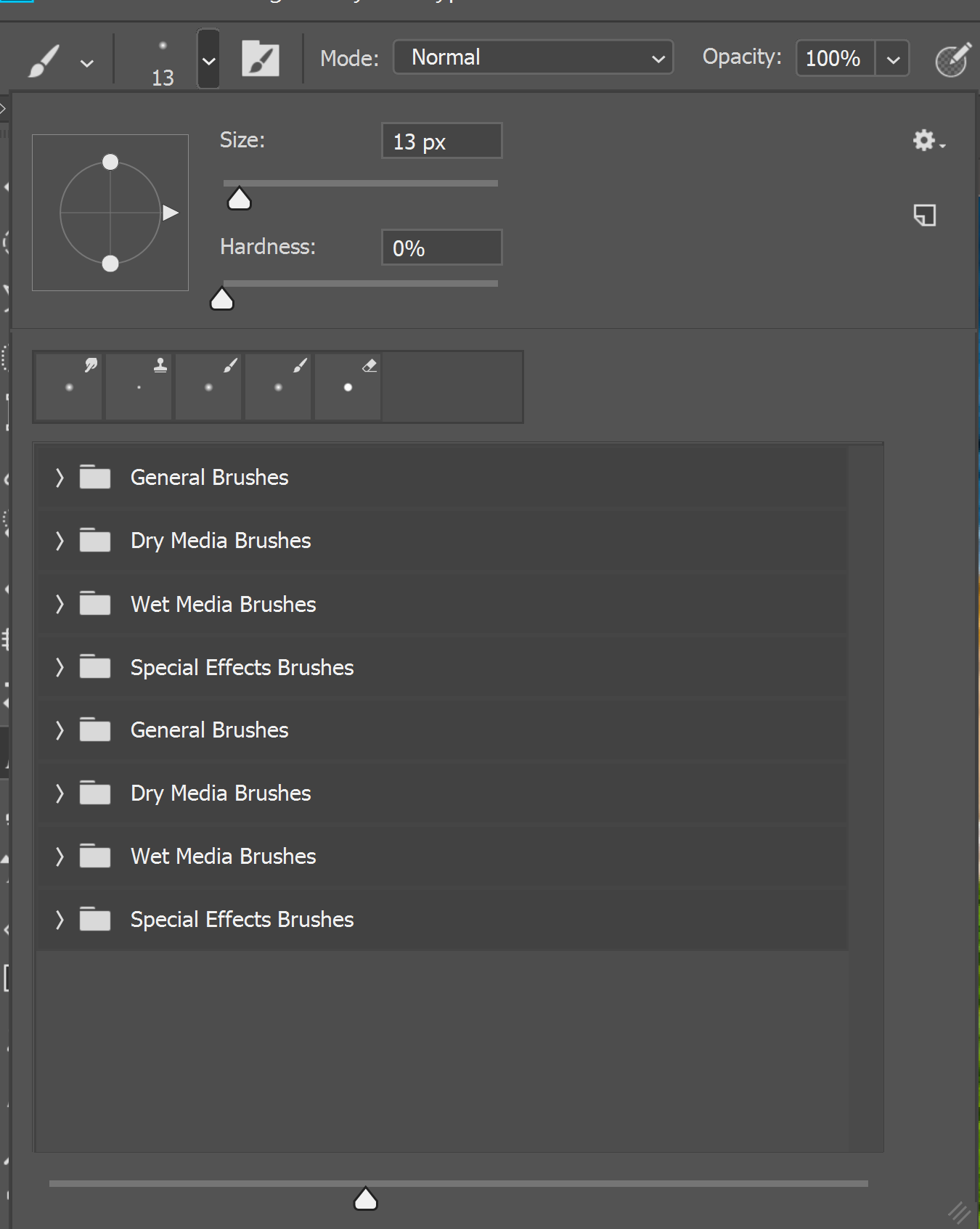Viewport: 980px width, 1229px height.
Task: Select the topmost Dry Media Brushes group
Action: [x=221, y=541]
